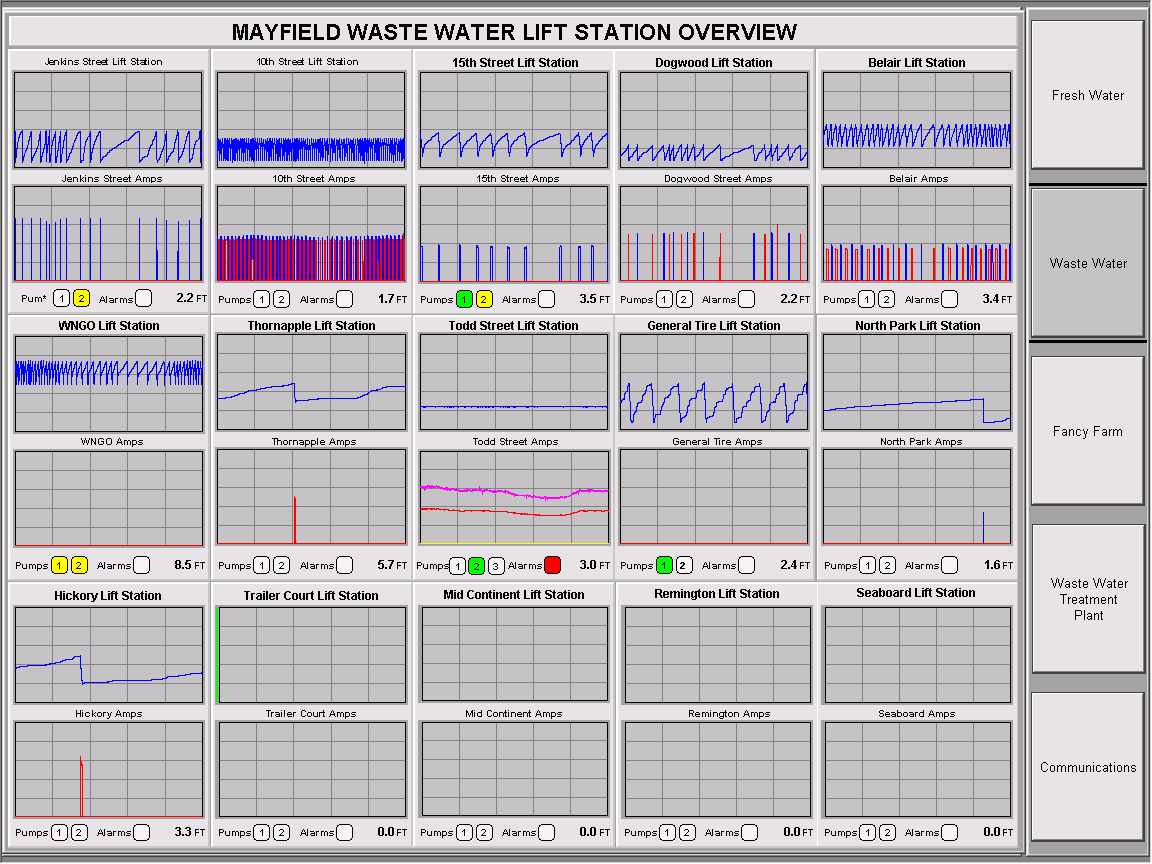The height and width of the screenshot is (864, 1152).
Task: Select pump 1 indicator at WNGO station
Action: pos(60,565)
